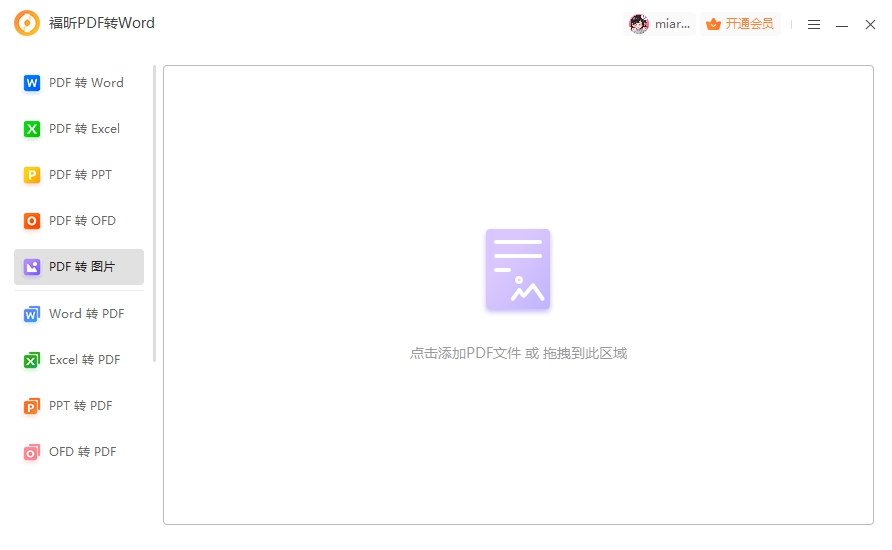Open the hamburger menu in title bar

click(814, 24)
